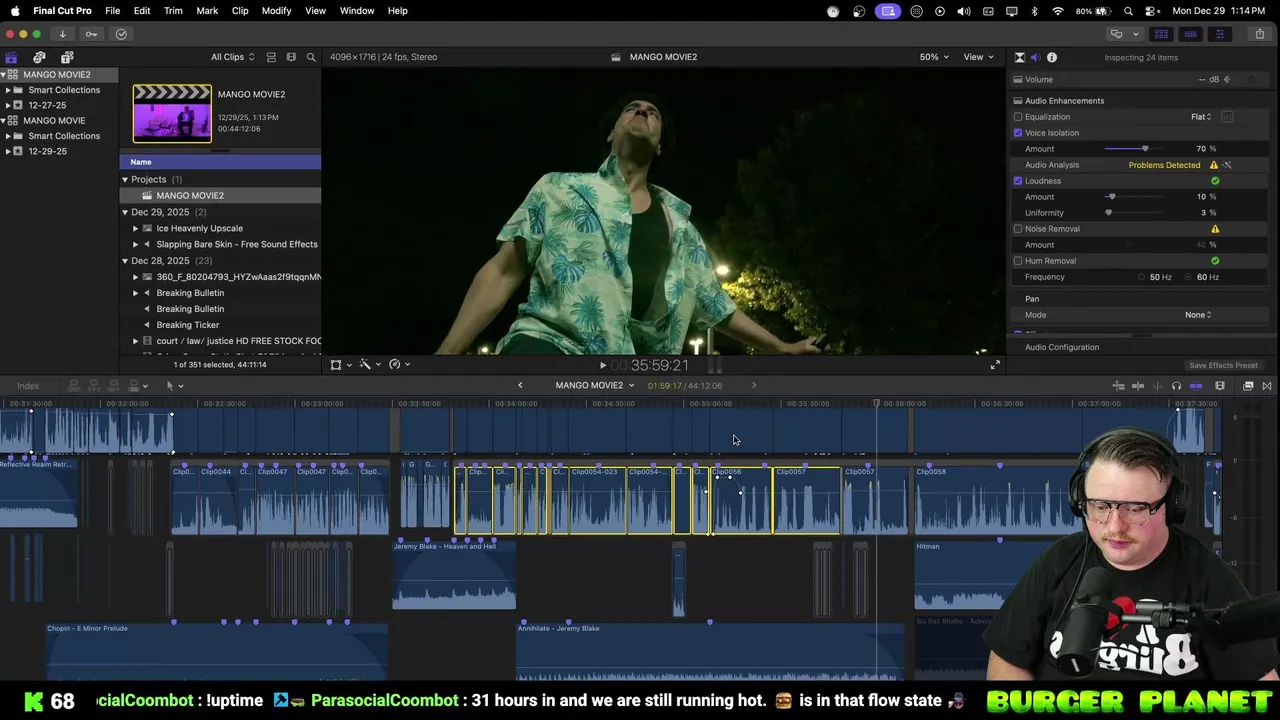This screenshot has height=720, width=1280.
Task: Collapse the Dec 28, 2025 group
Action: [125, 261]
